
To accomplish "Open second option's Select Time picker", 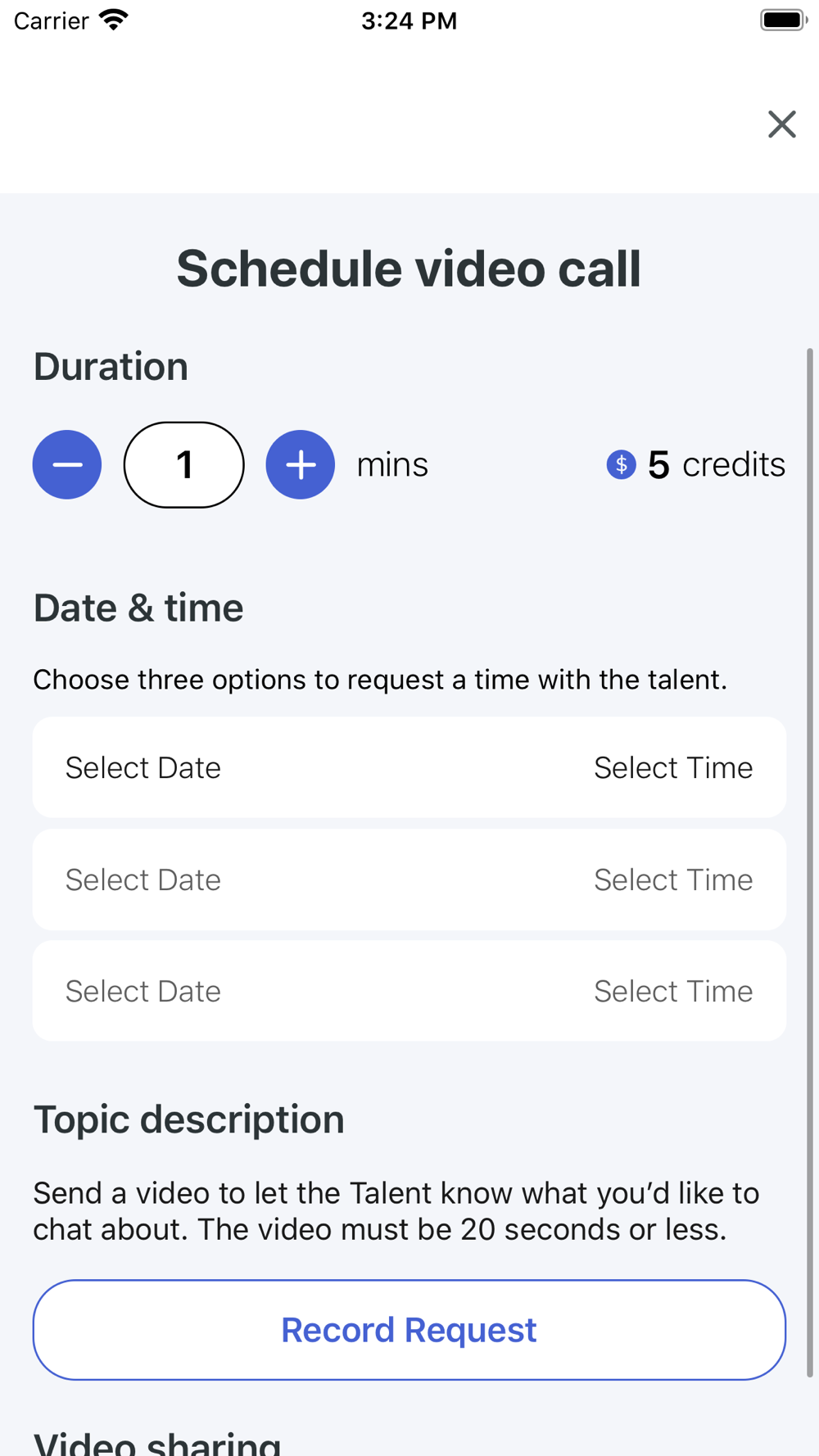I will click(673, 879).
